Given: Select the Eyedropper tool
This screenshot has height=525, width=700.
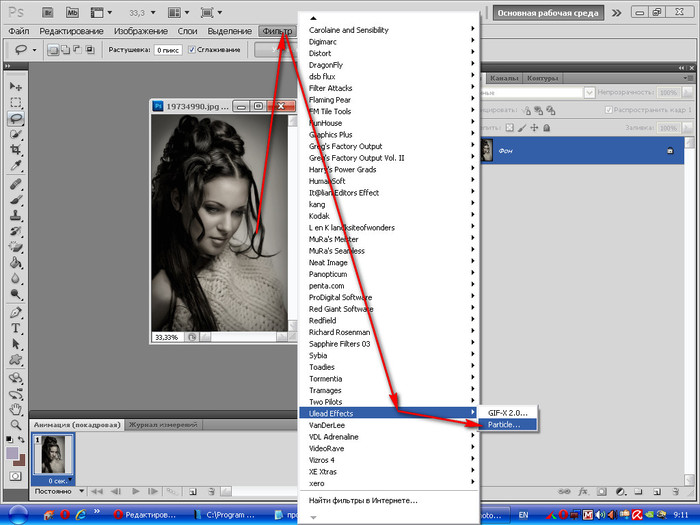Looking at the screenshot, I should [16, 166].
